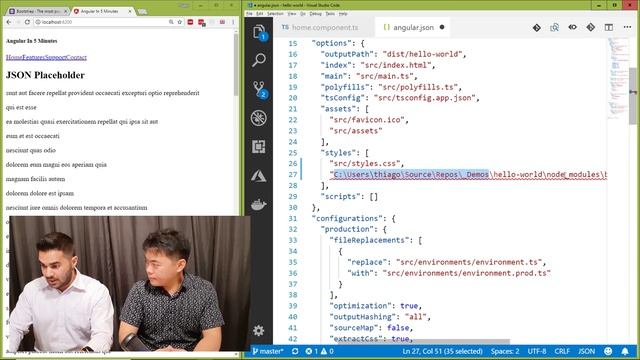The image size is (640, 360).
Task: Close the Bootstrap browser tab
Action: point(66,11)
